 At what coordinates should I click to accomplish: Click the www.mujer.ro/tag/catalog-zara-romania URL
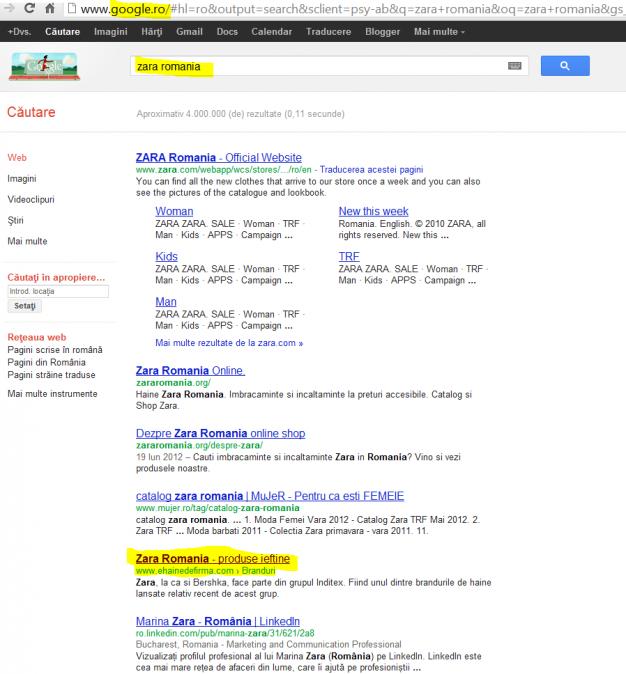pos(218,508)
